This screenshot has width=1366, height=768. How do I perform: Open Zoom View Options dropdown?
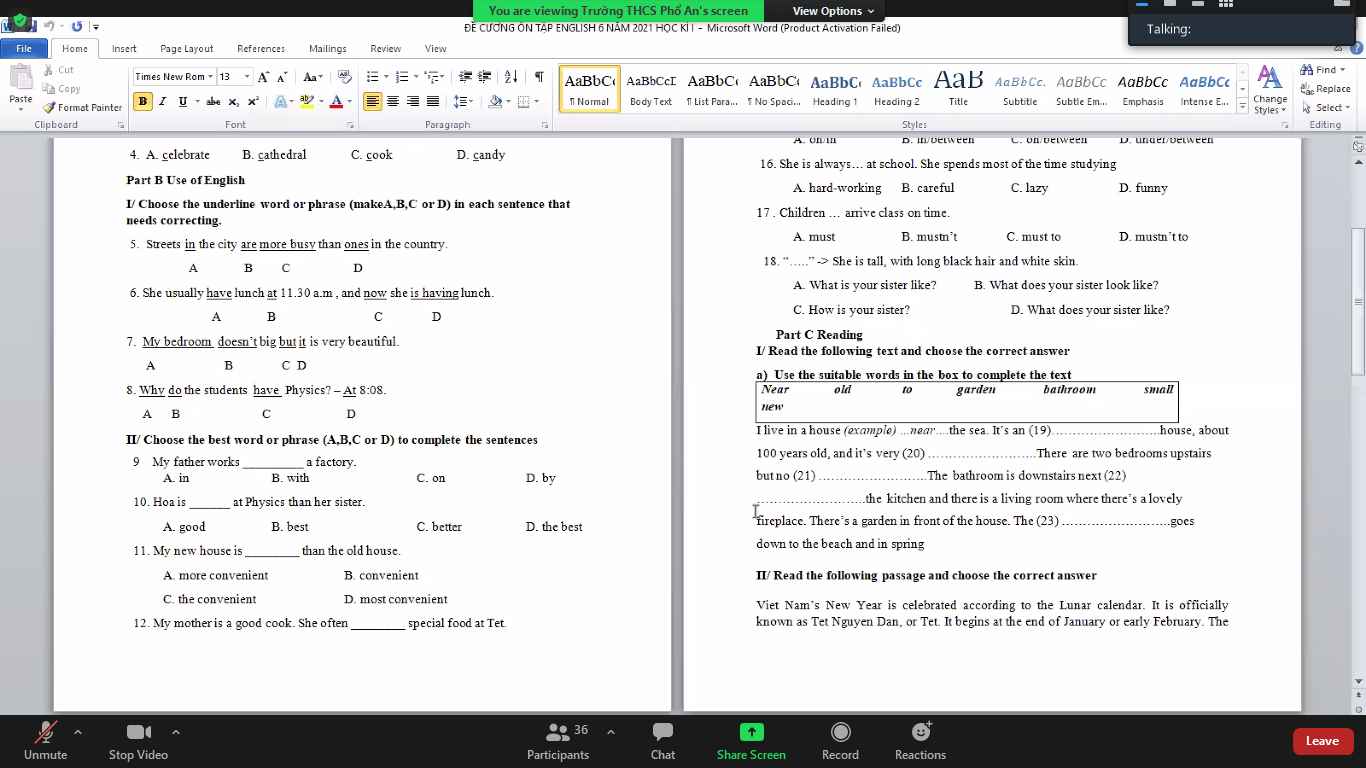(832, 11)
